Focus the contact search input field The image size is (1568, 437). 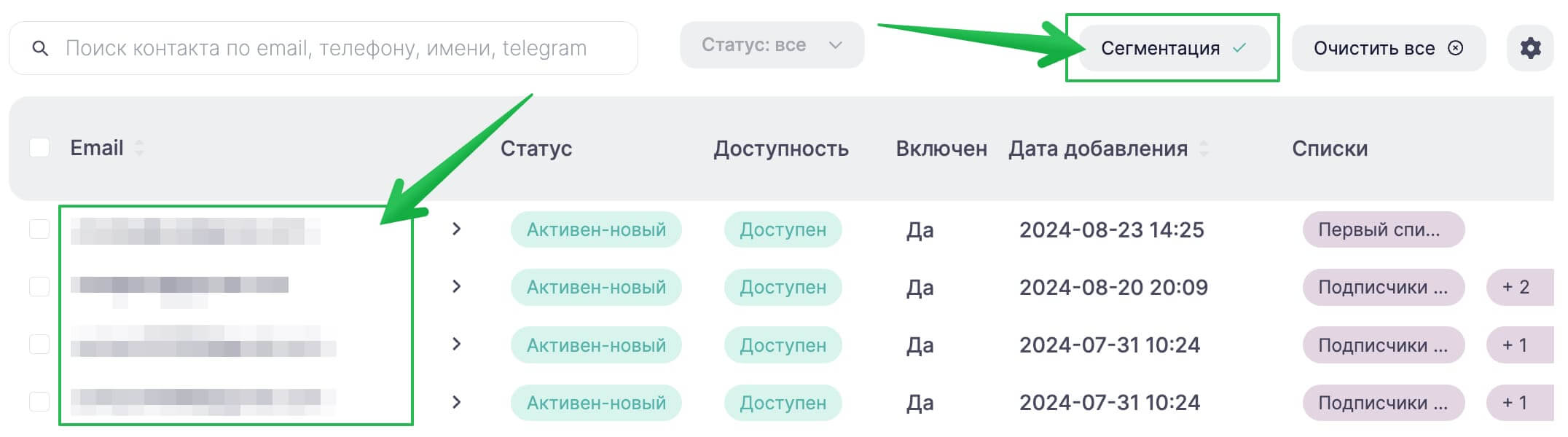coord(324,48)
